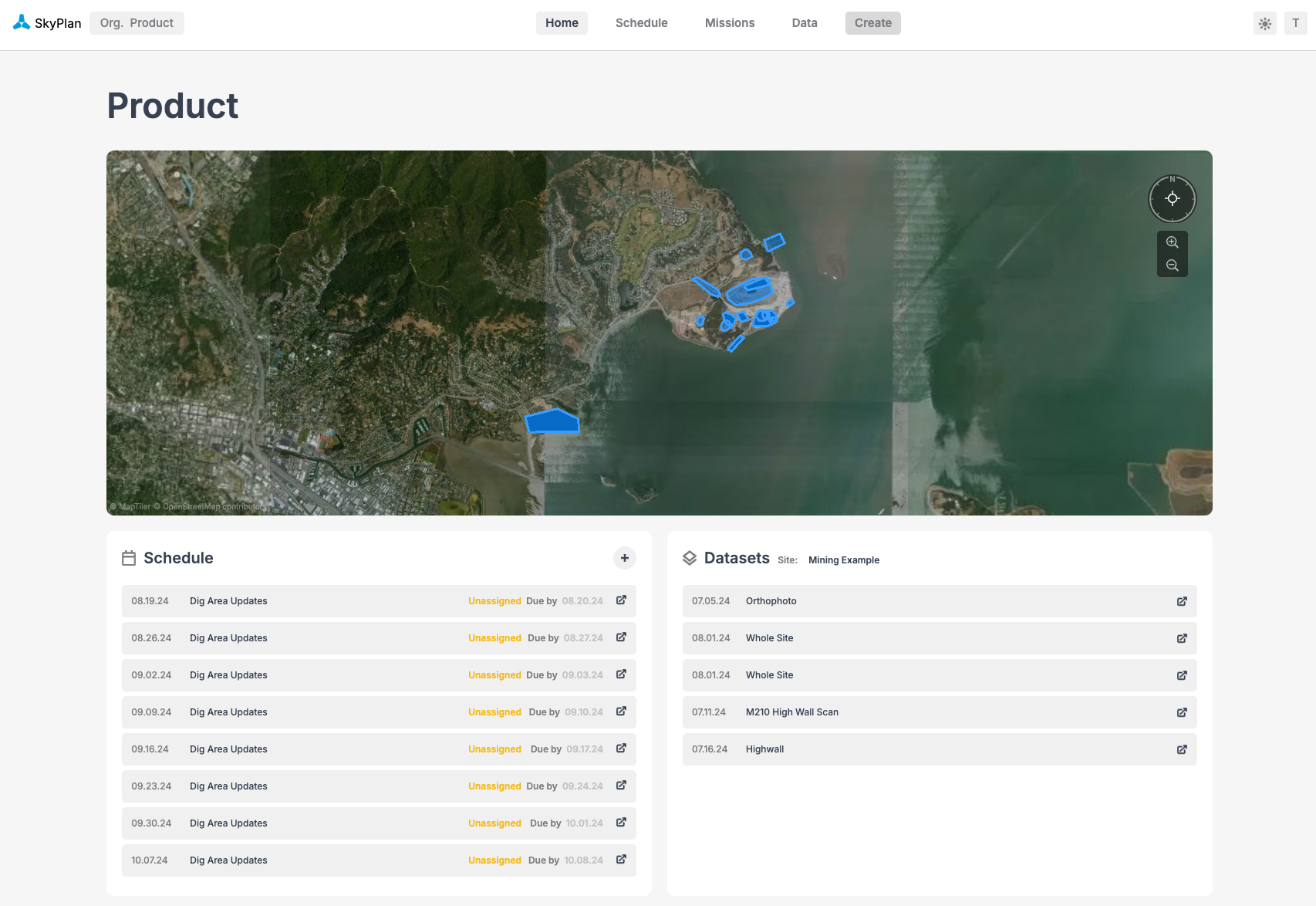Image resolution: width=1316 pixels, height=906 pixels.
Task: Select the large blue polygon near the shoreline
Action: (552, 421)
